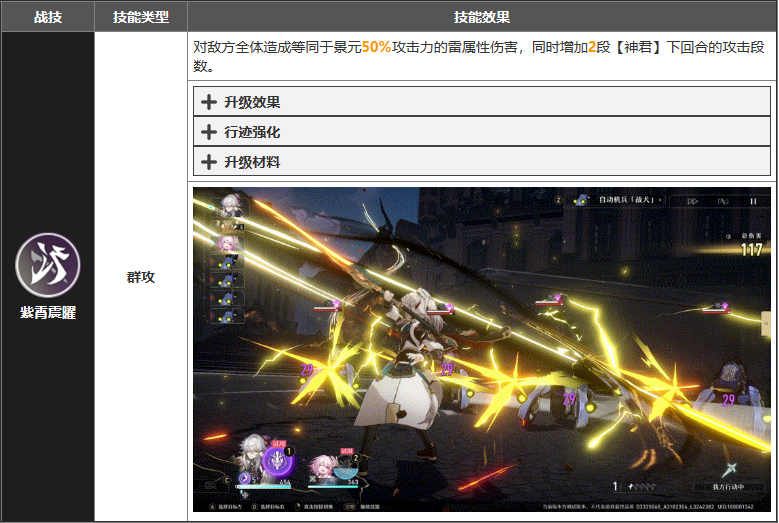Click the 我方行动中 status label
Image resolution: width=779 pixels, height=523 pixels.
point(728,487)
